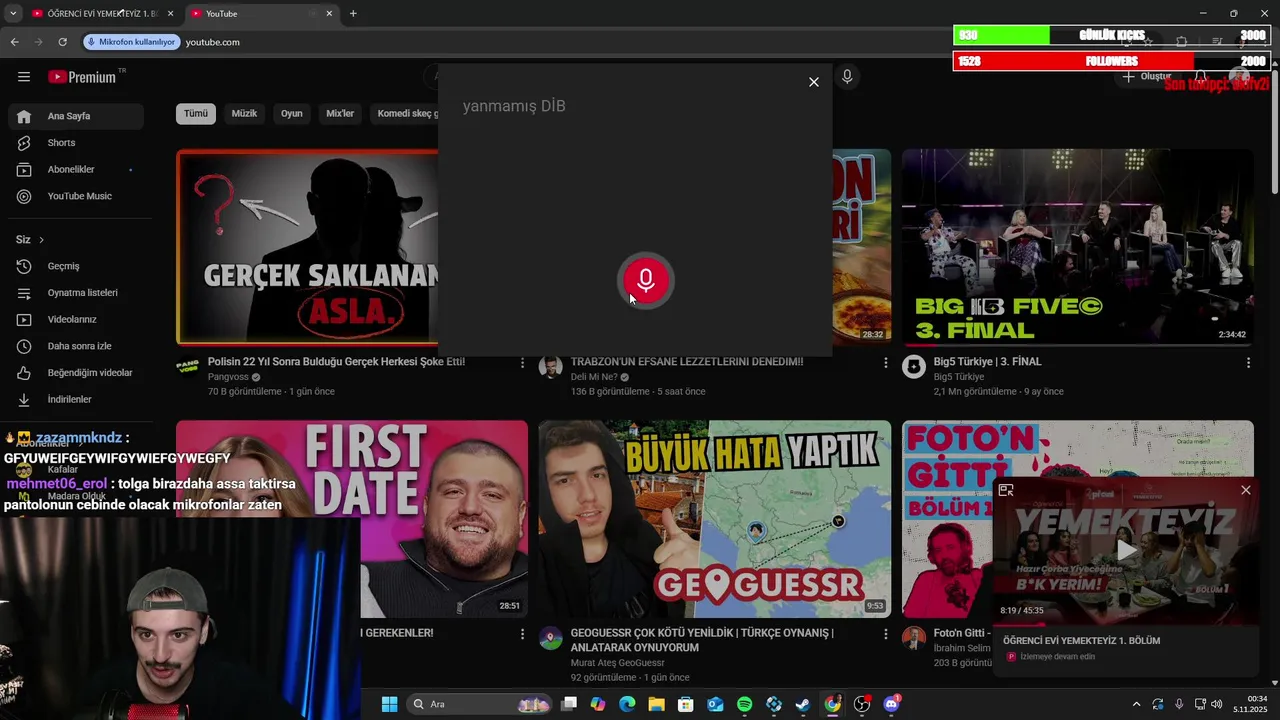Image resolution: width=1280 pixels, height=720 pixels.
Task: Open options menu for First Date video
Action: click(x=522, y=634)
